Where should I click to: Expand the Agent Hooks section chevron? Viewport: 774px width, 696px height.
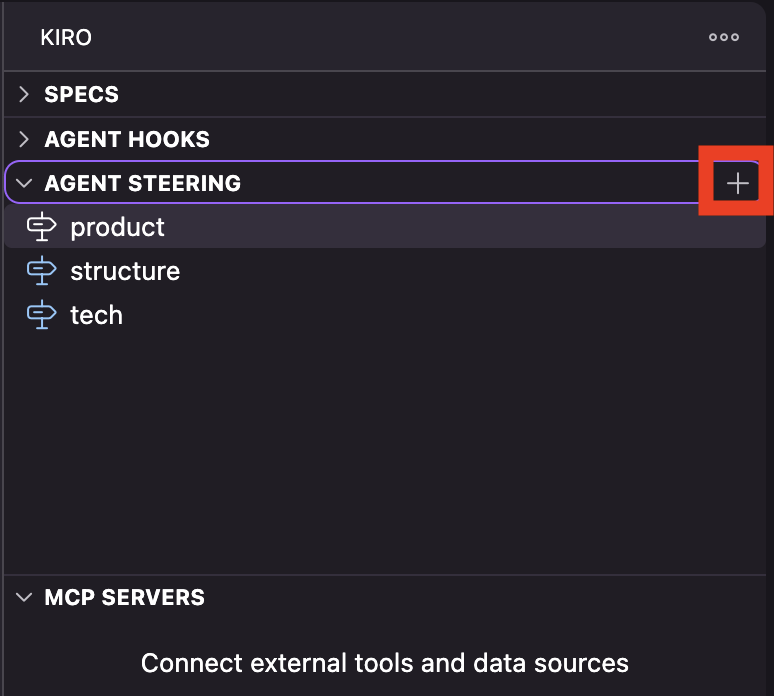click(x=24, y=139)
